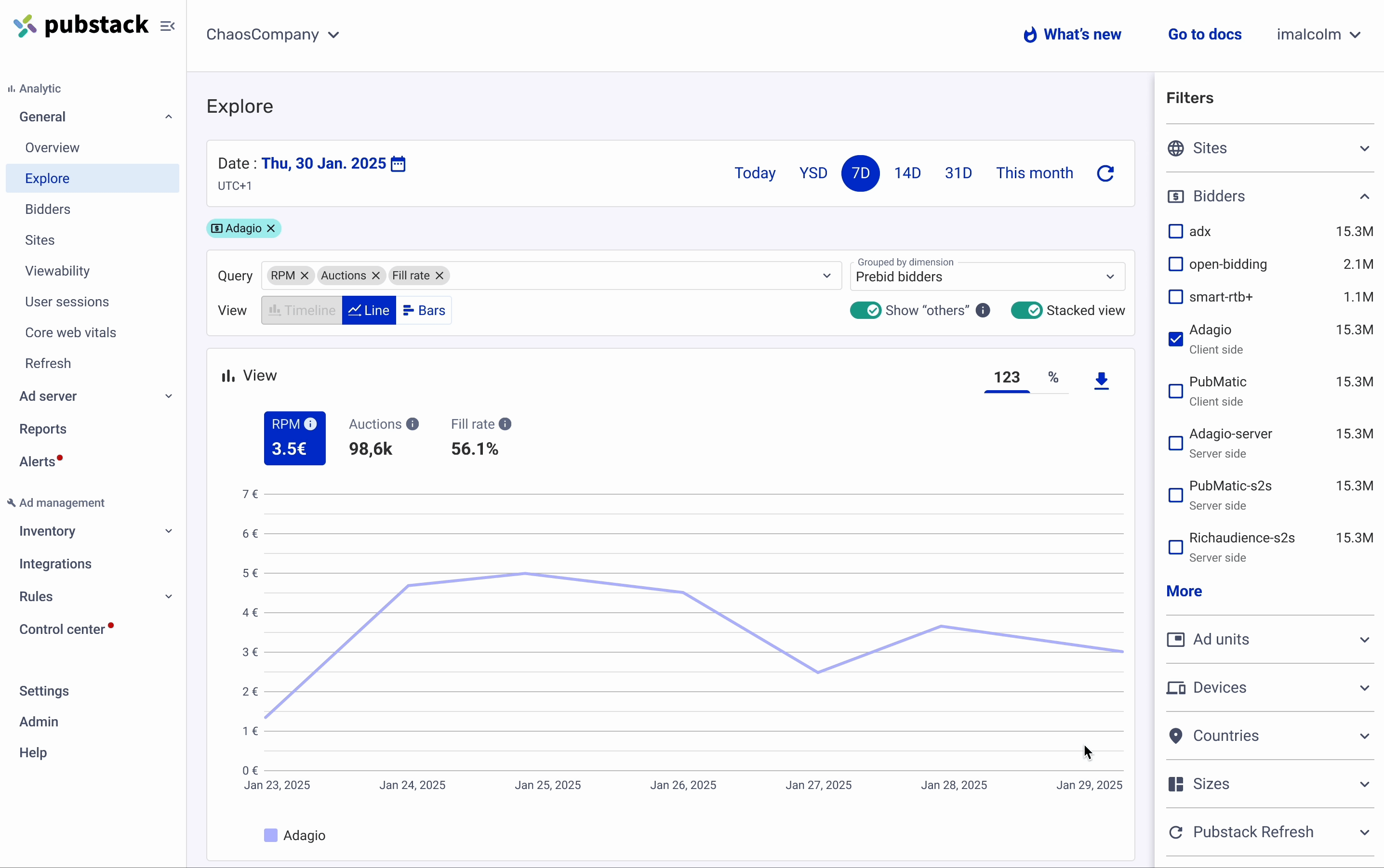Show Fill rate metric info icon
1384x868 pixels.
506,424
